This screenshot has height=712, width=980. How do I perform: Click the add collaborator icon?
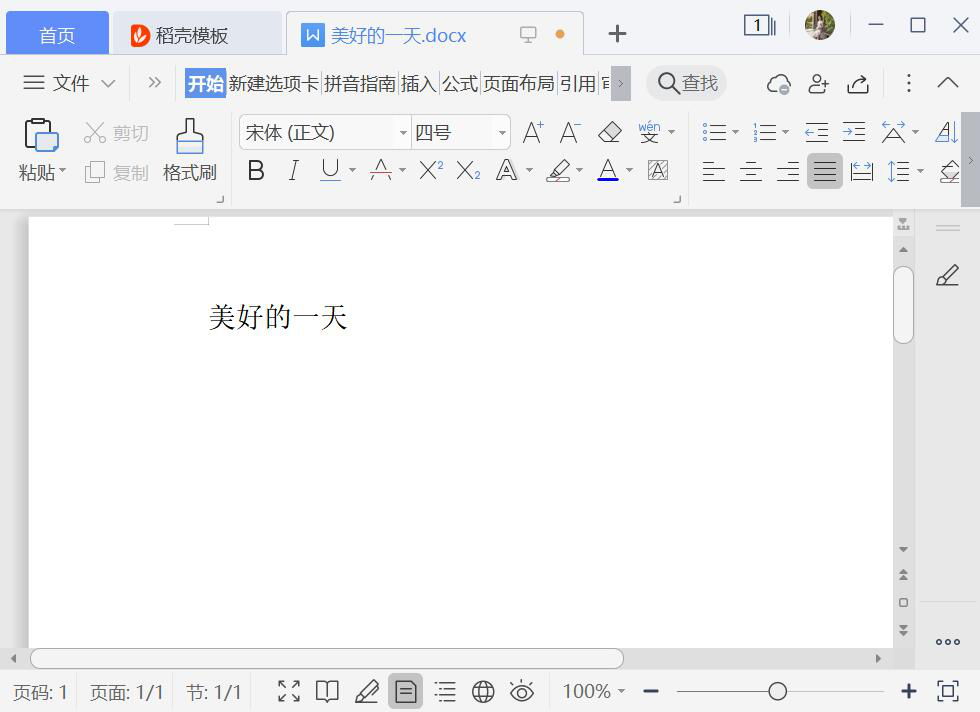(818, 84)
